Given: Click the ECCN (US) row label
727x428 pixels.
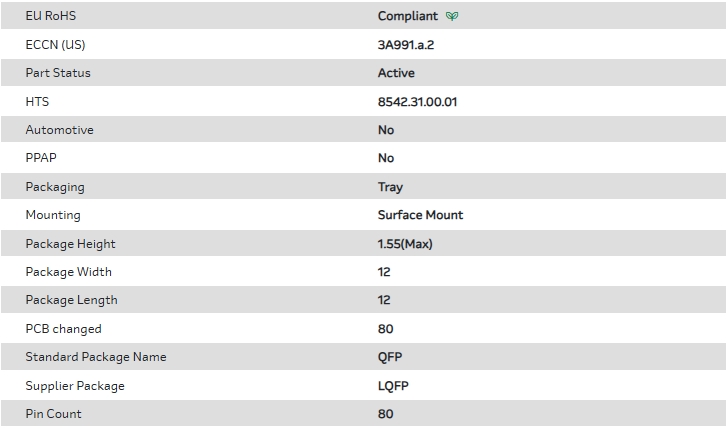Looking at the screenshot, I should 55,45.
